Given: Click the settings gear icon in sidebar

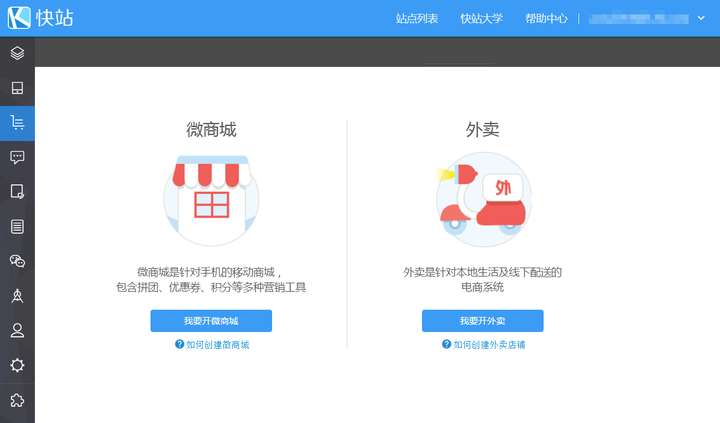Looking at the screenshot, I should click(17, 365).
